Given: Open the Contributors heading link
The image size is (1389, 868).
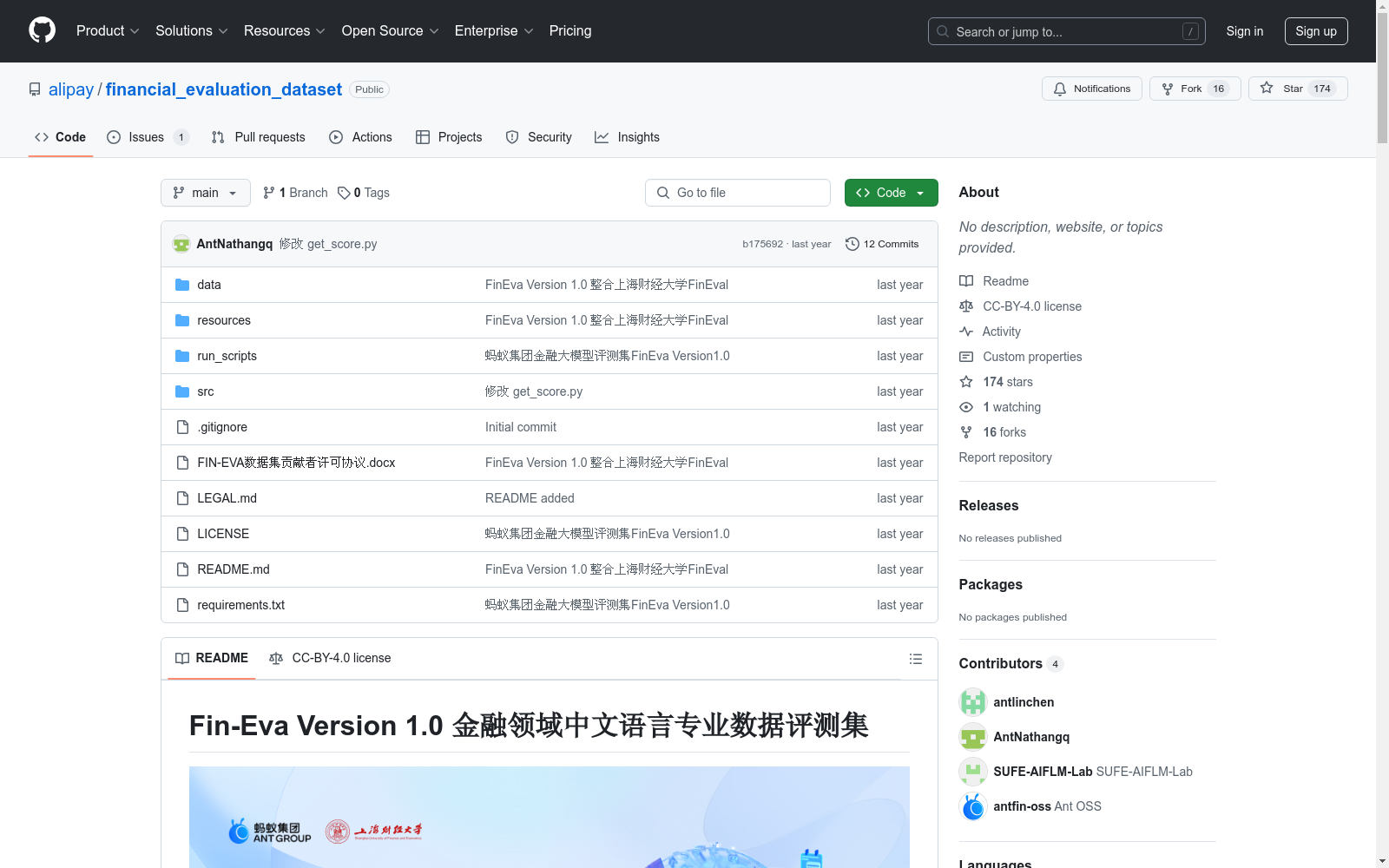Looking at the screenshot, I should (1010, 663).
